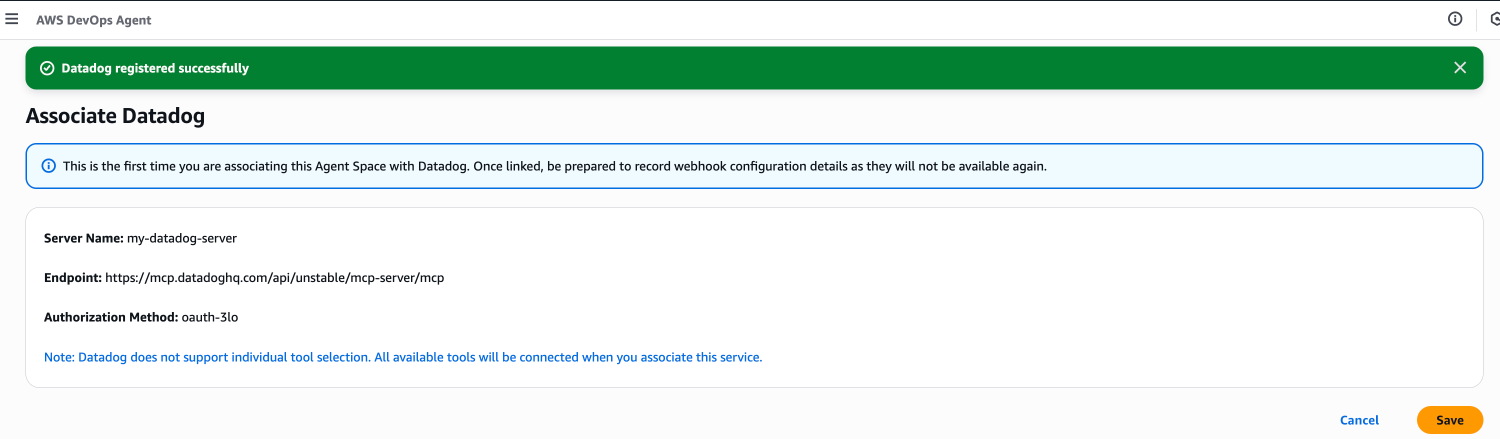Click the AWS DevOps Agent title
The image size is (1500, 439).
(94, 20)
